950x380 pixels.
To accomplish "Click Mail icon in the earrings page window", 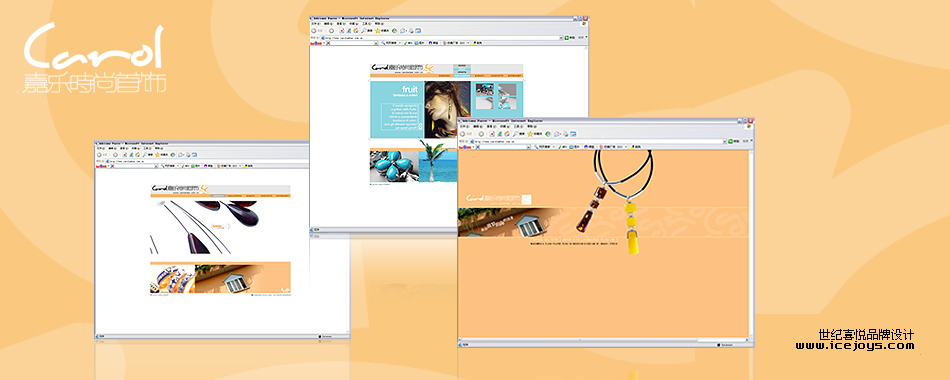I will click(x=181, y=155).
